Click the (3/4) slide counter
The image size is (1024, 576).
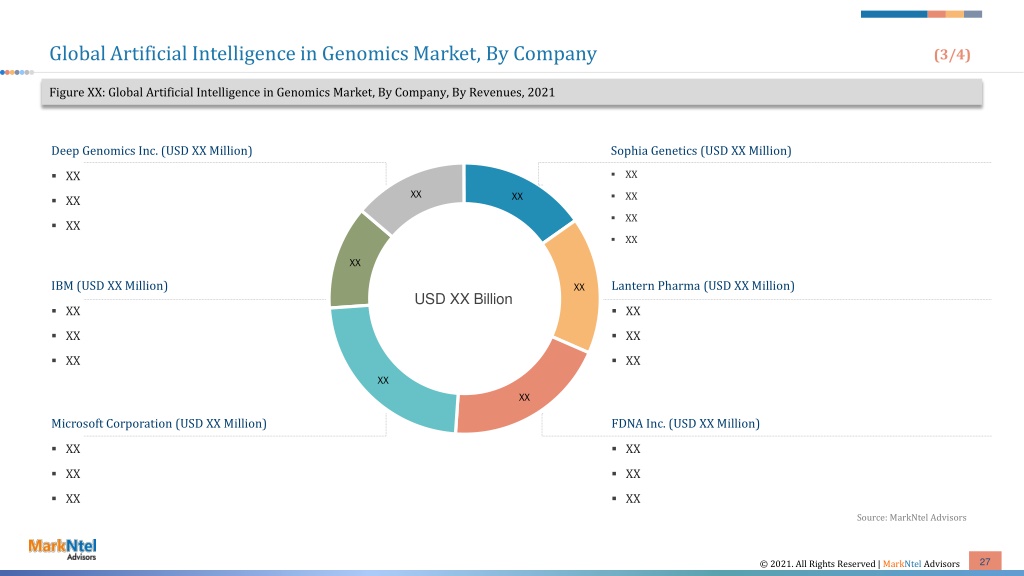952,54
